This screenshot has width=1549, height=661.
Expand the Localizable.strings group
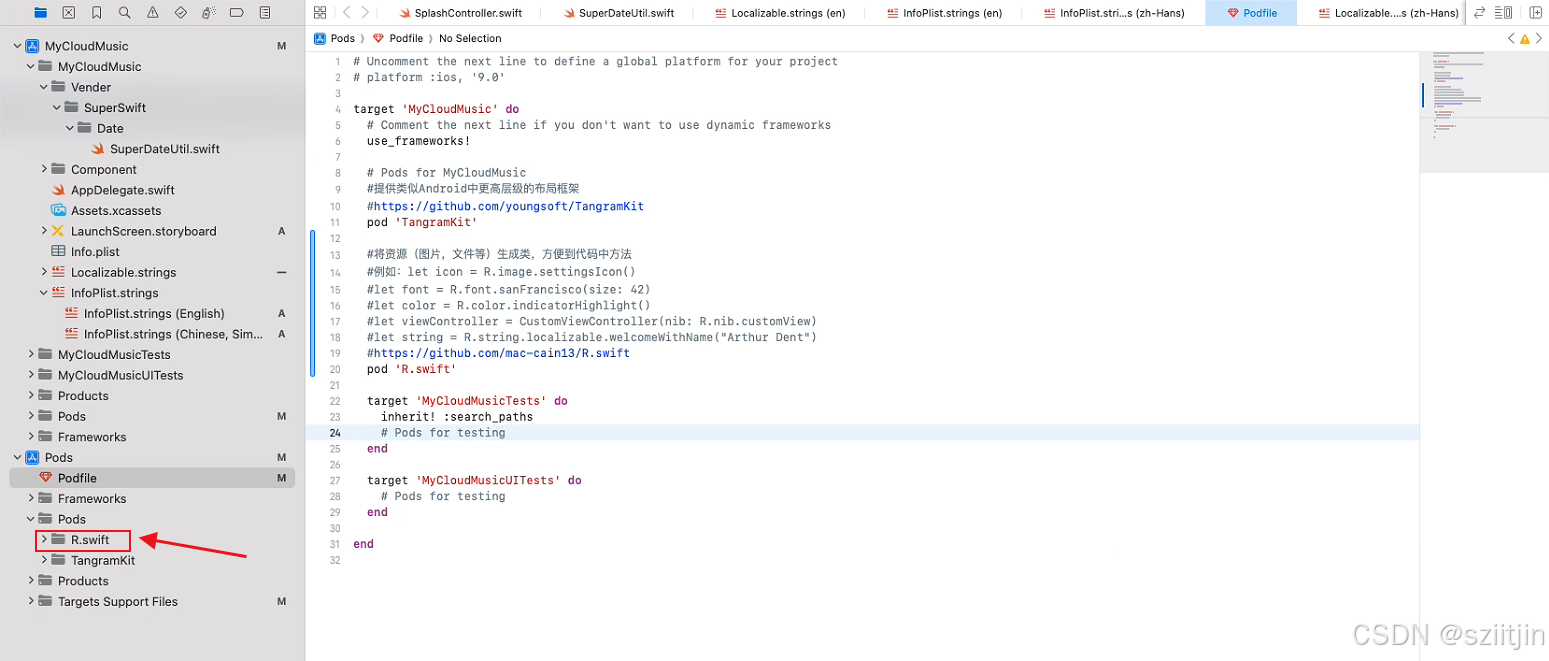(43, 272)
